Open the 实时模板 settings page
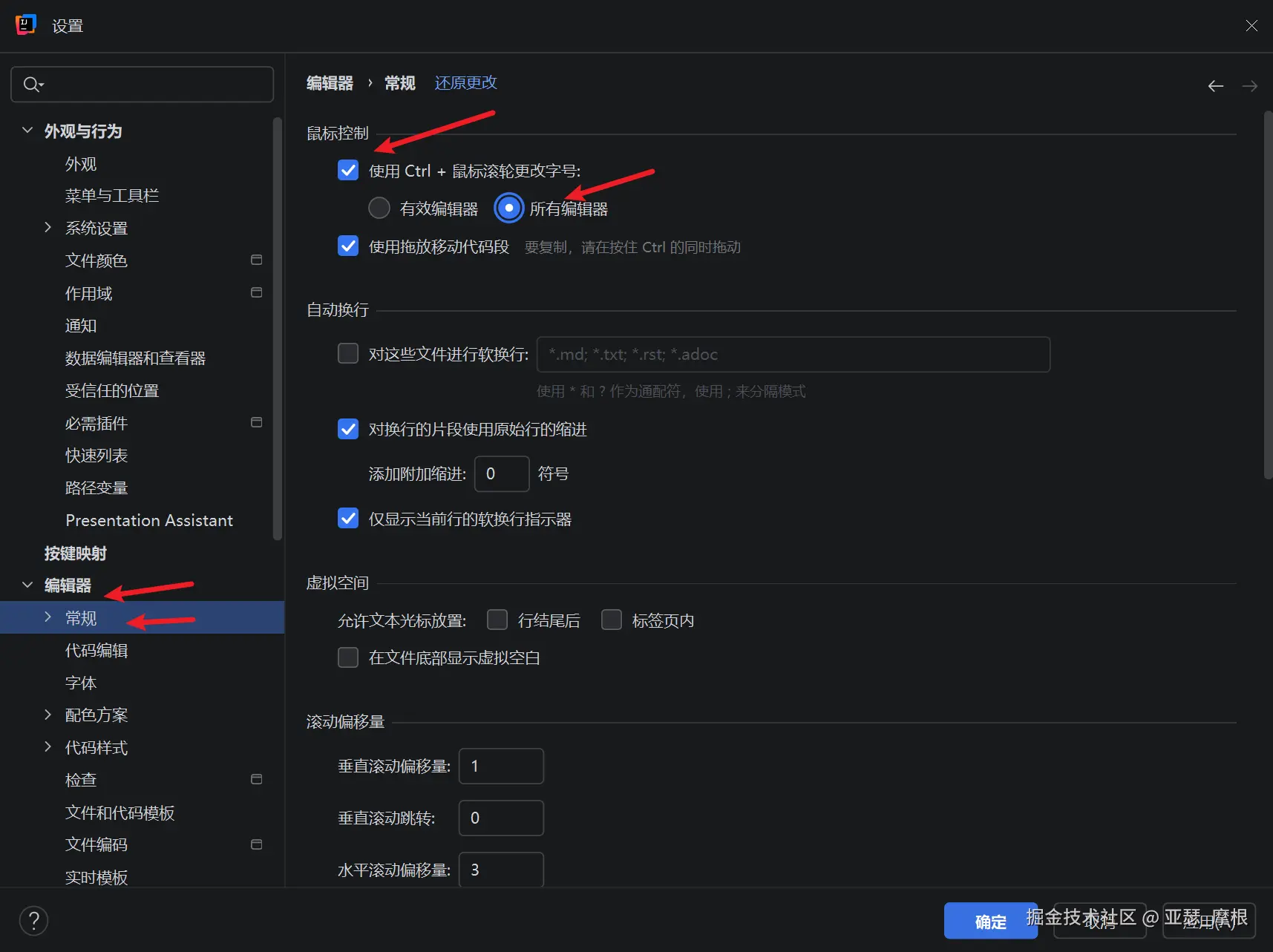Screen dimensions: 1273x952 click(x=96, y=877)
